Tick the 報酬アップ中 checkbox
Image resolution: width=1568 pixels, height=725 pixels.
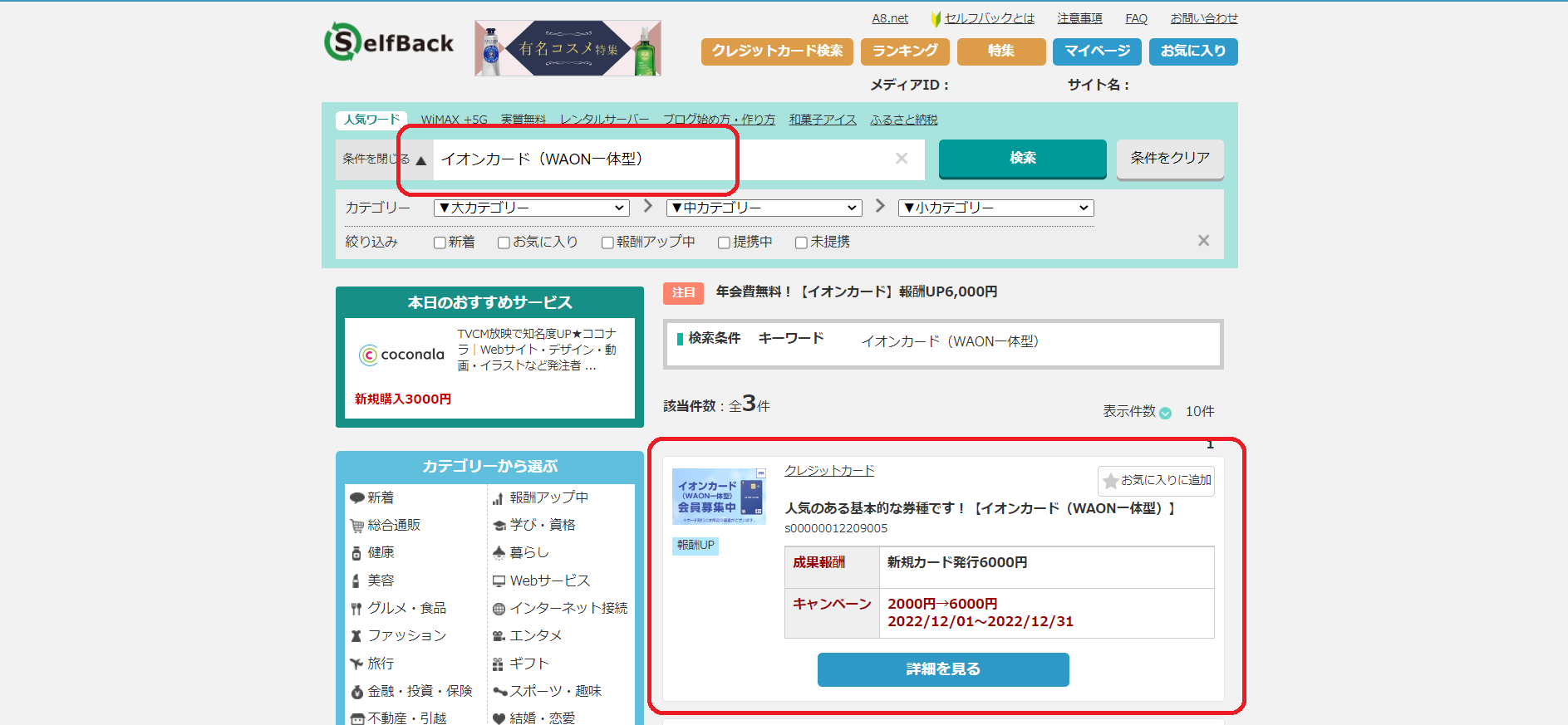click(x=607, y=242)
